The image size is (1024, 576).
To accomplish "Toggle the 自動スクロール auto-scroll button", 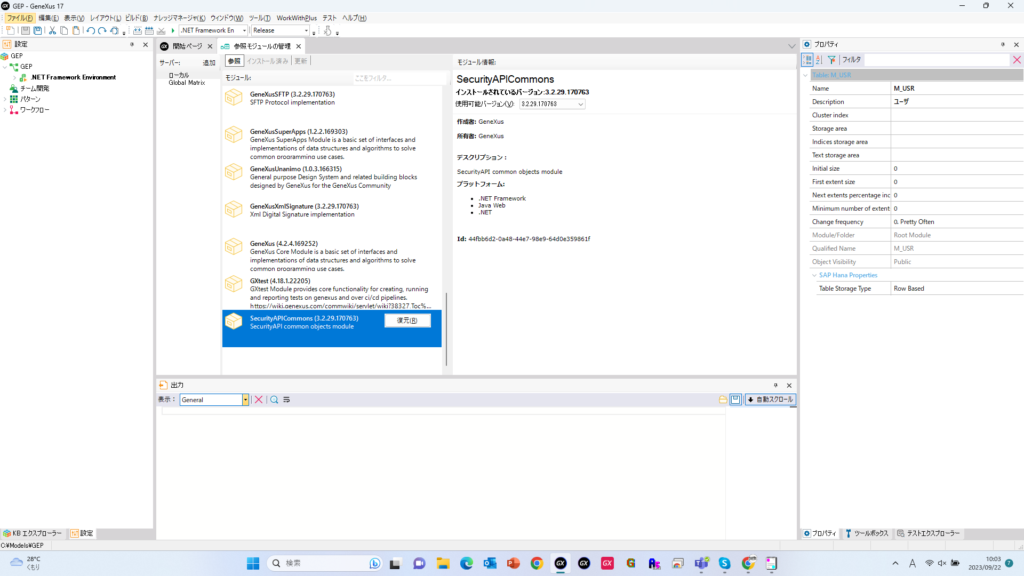I will [x=770, y=400].
